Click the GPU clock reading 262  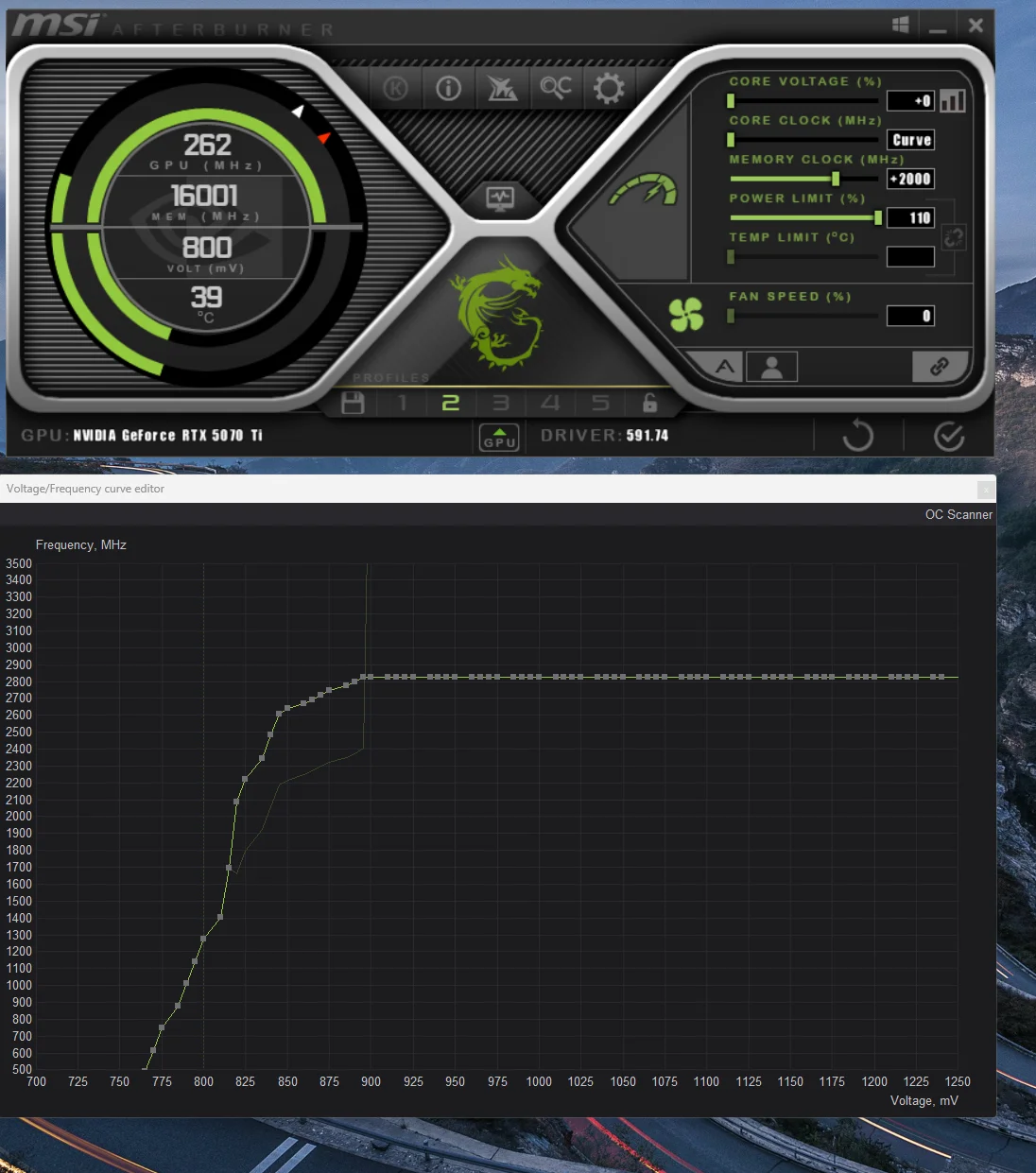coord(207,145)
